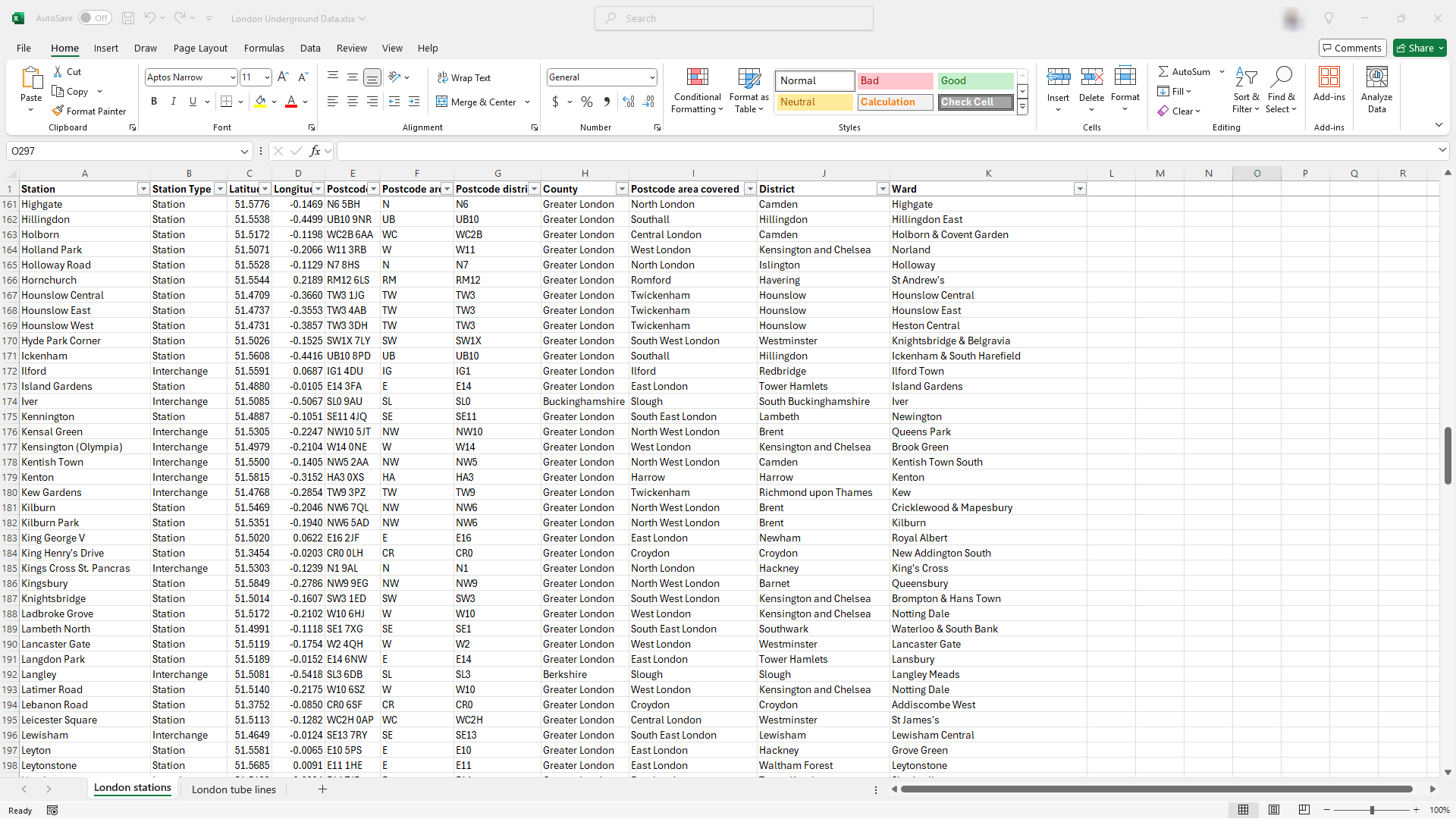Open Conditional Formatting menu
The image size is (1456, 819).
[x=697, y=91]
